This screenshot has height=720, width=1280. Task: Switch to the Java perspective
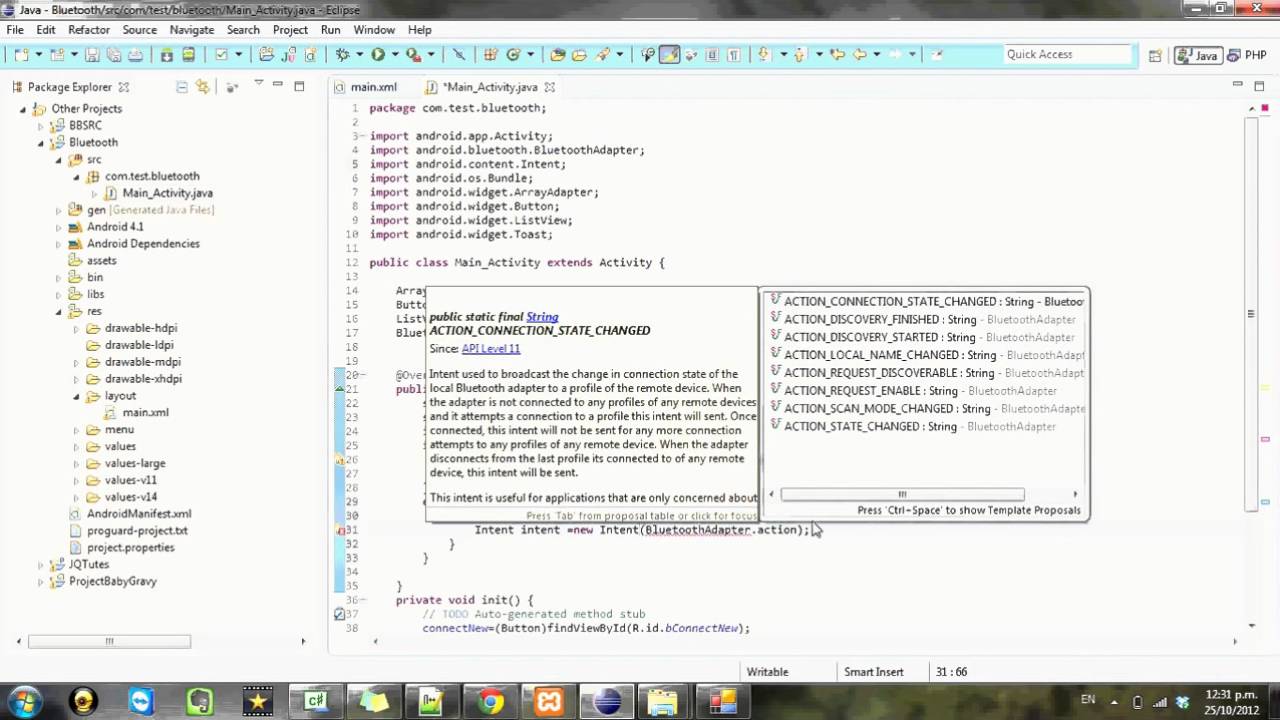[x=1198, y=56]
